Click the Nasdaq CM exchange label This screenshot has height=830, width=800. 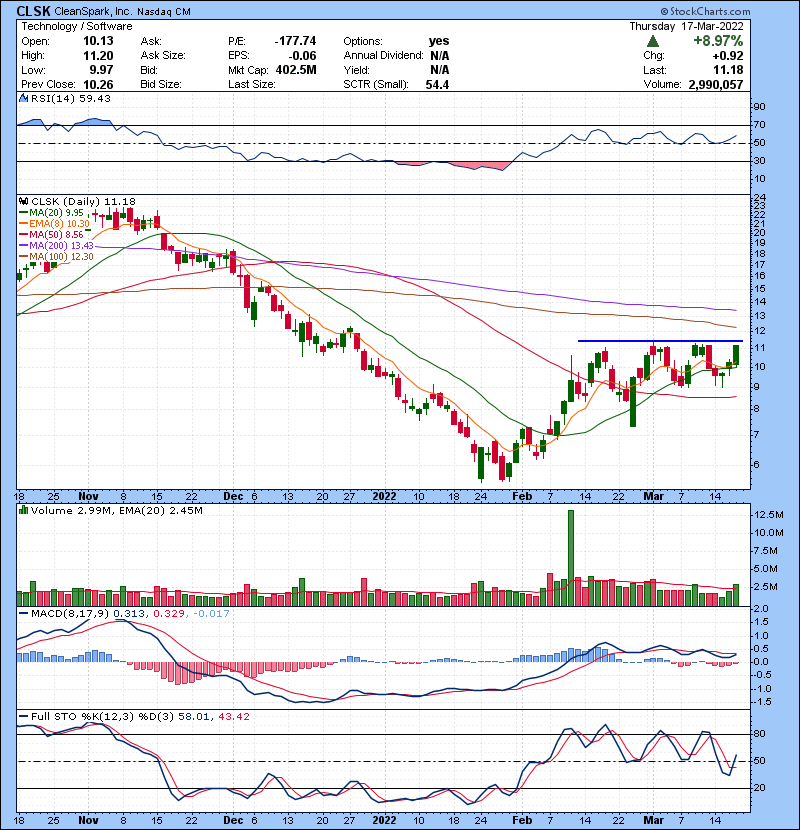[x=164, y=12]
